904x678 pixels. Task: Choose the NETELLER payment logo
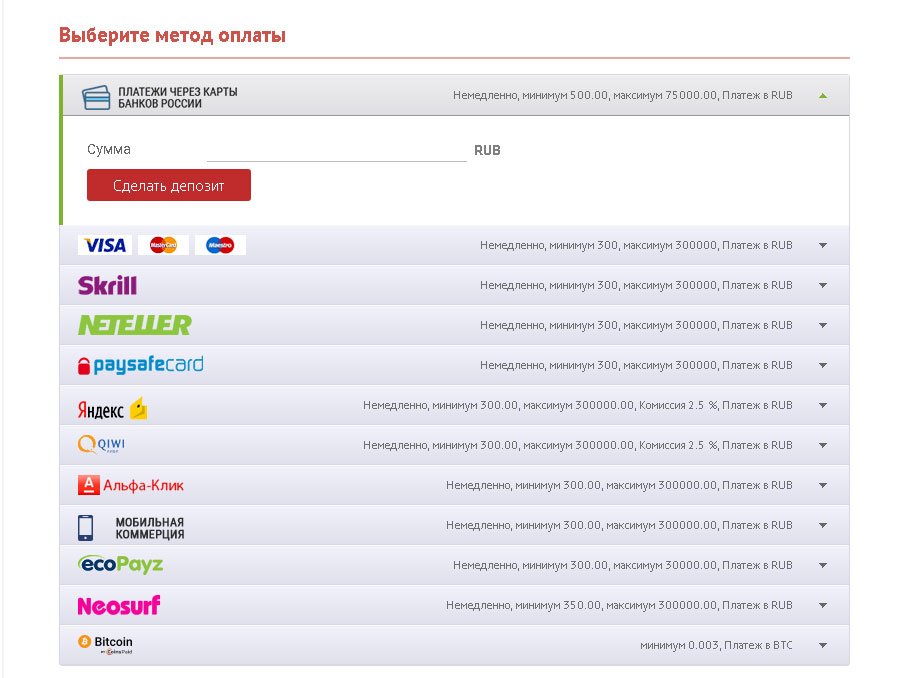[134, 325]
